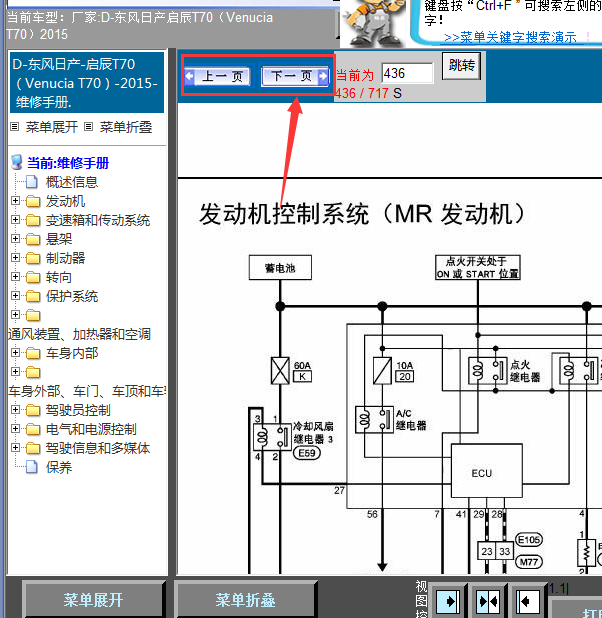
Task: Expand the 电气和电源控制 folder
Action: 15,428
